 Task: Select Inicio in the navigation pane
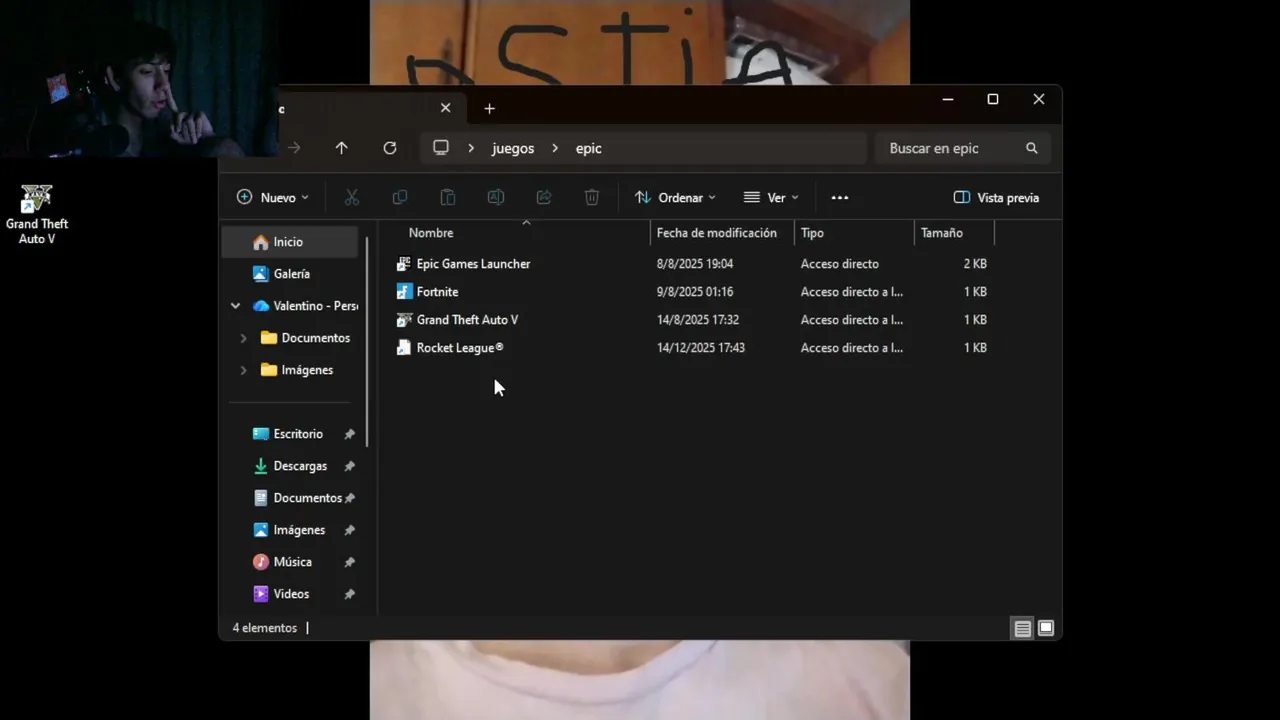point(289,242)
